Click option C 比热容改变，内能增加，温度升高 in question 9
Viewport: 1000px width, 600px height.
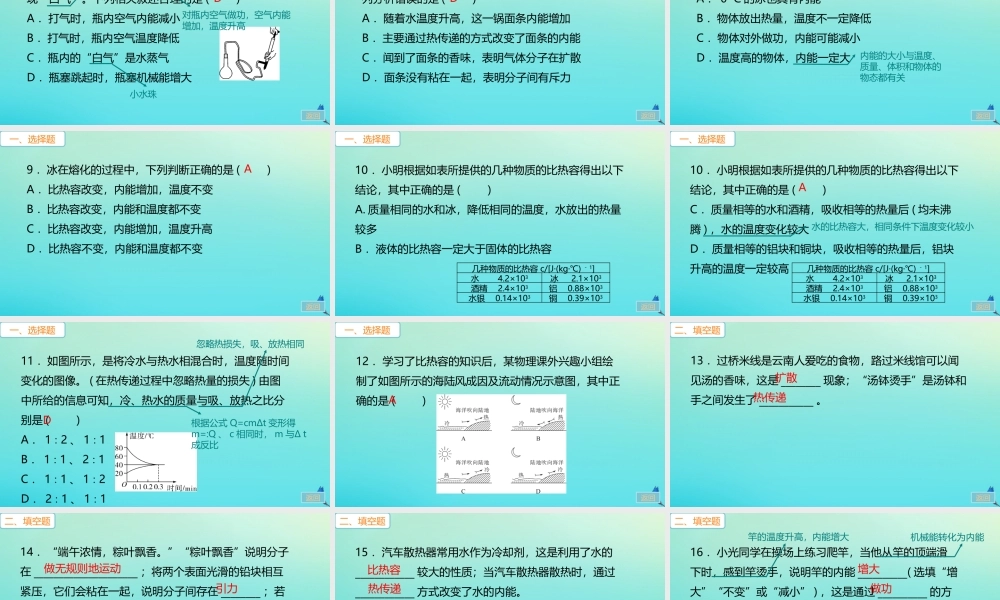(120, 229)
